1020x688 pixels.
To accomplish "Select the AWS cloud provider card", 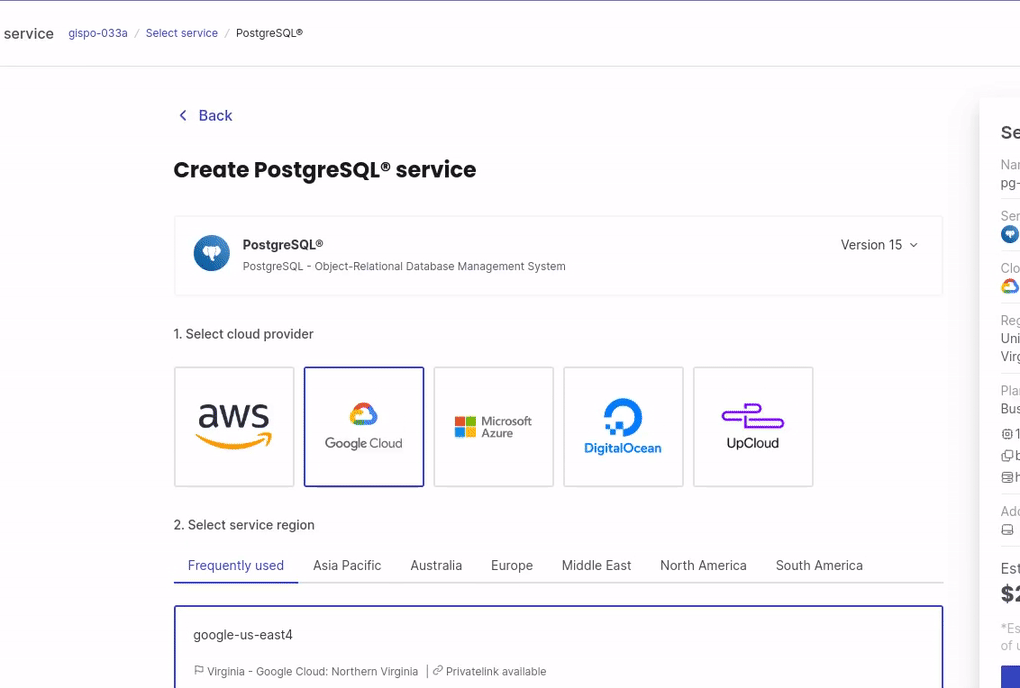I will click(234, 427).
